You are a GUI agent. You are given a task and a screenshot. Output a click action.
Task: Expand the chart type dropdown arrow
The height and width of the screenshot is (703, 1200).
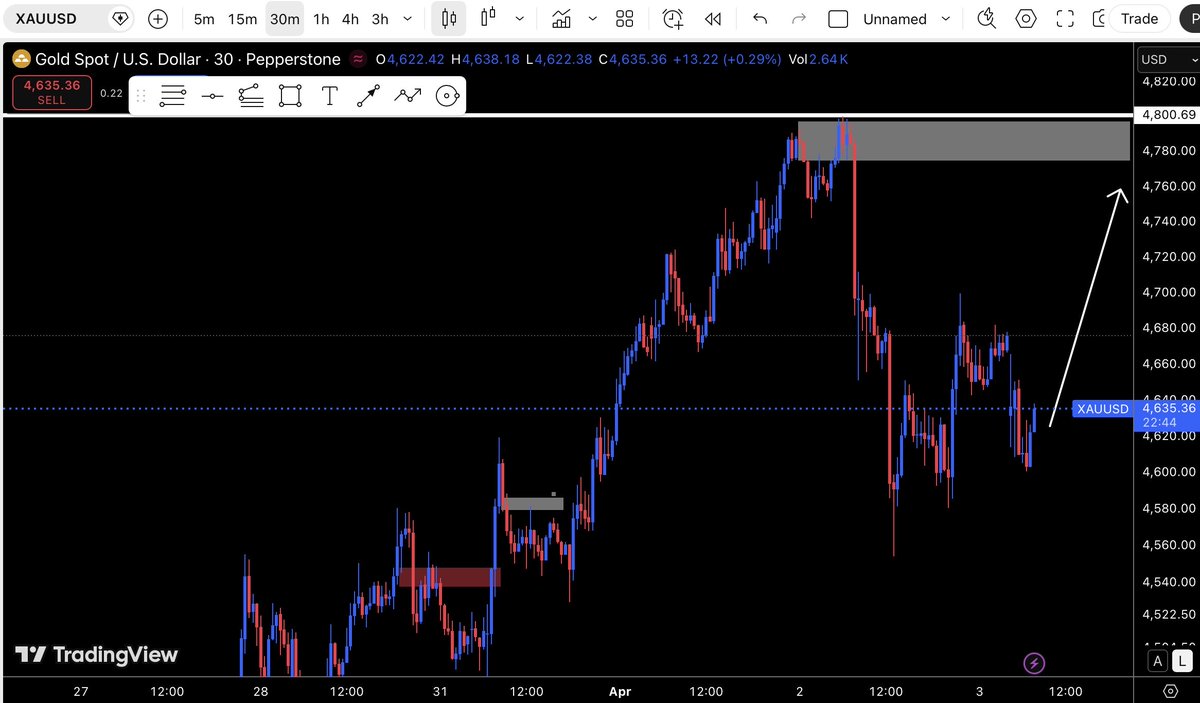click(x=521, y=18)
